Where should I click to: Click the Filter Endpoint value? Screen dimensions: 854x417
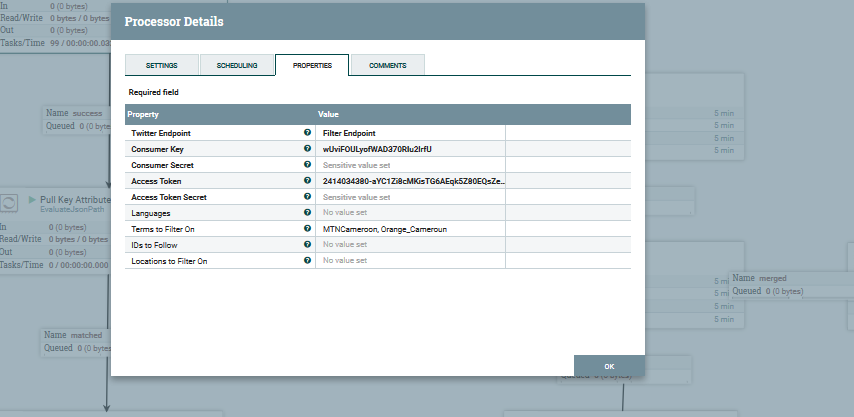point(349,133)
